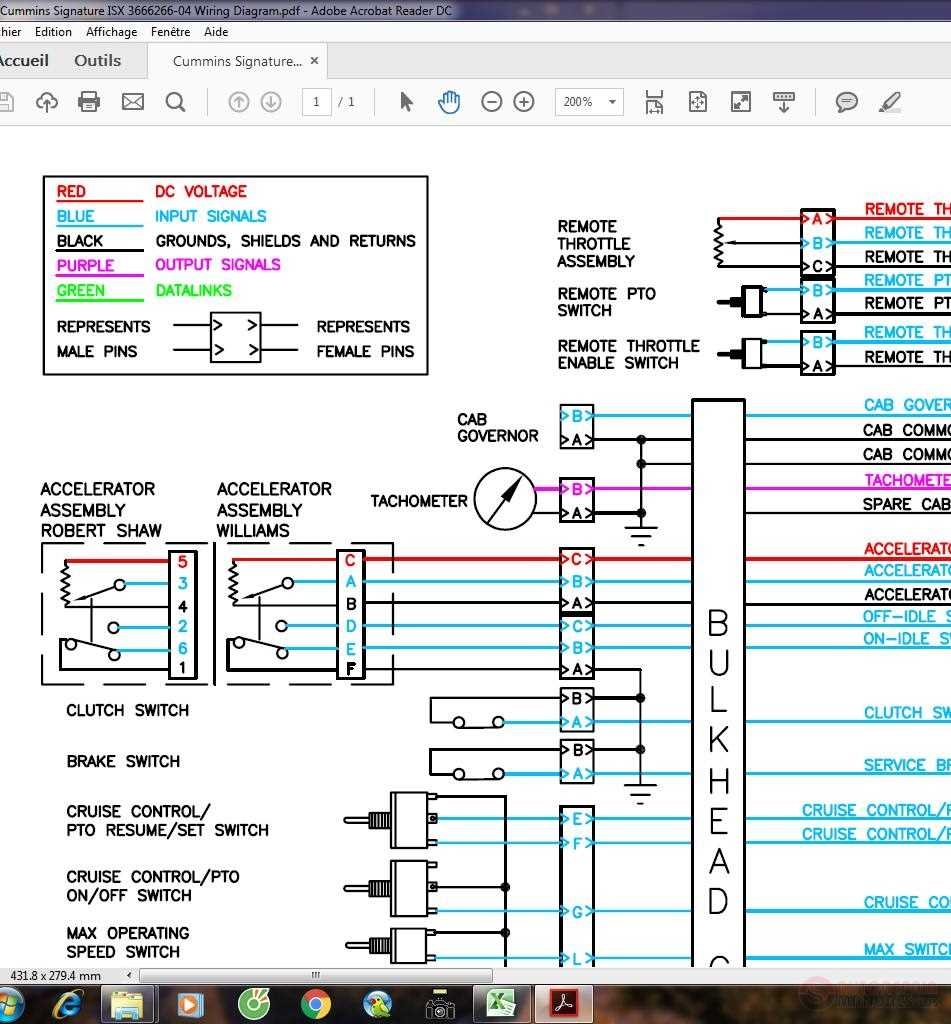Select the Hand tool for panning

coord(449,101)
